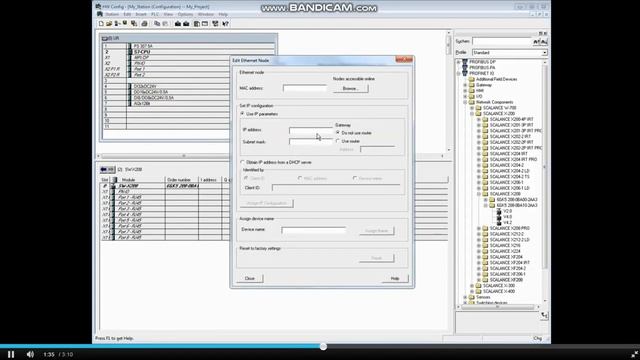Click the Save and Compile toolbar icon
The height and width of the screenshot is (360, 640).
134,24
